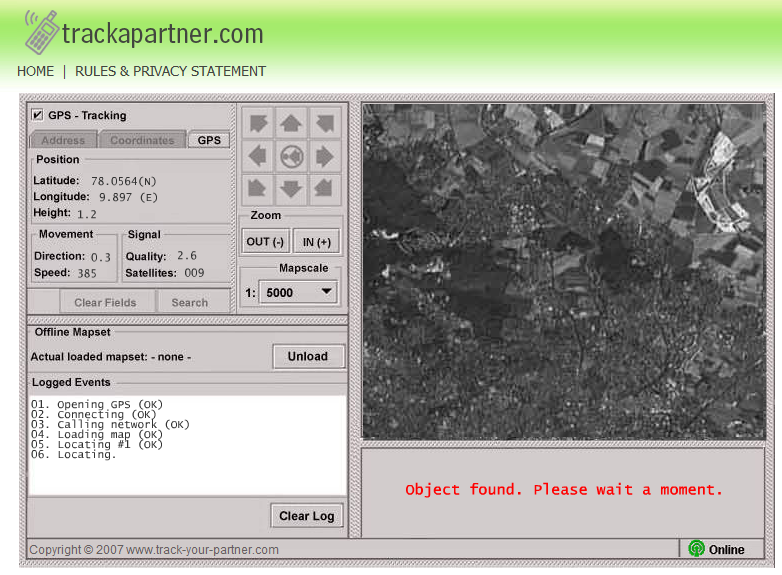
Task: Click log entry '05. Locating #1 (OK)'
Action: click(x=97, y=444)
